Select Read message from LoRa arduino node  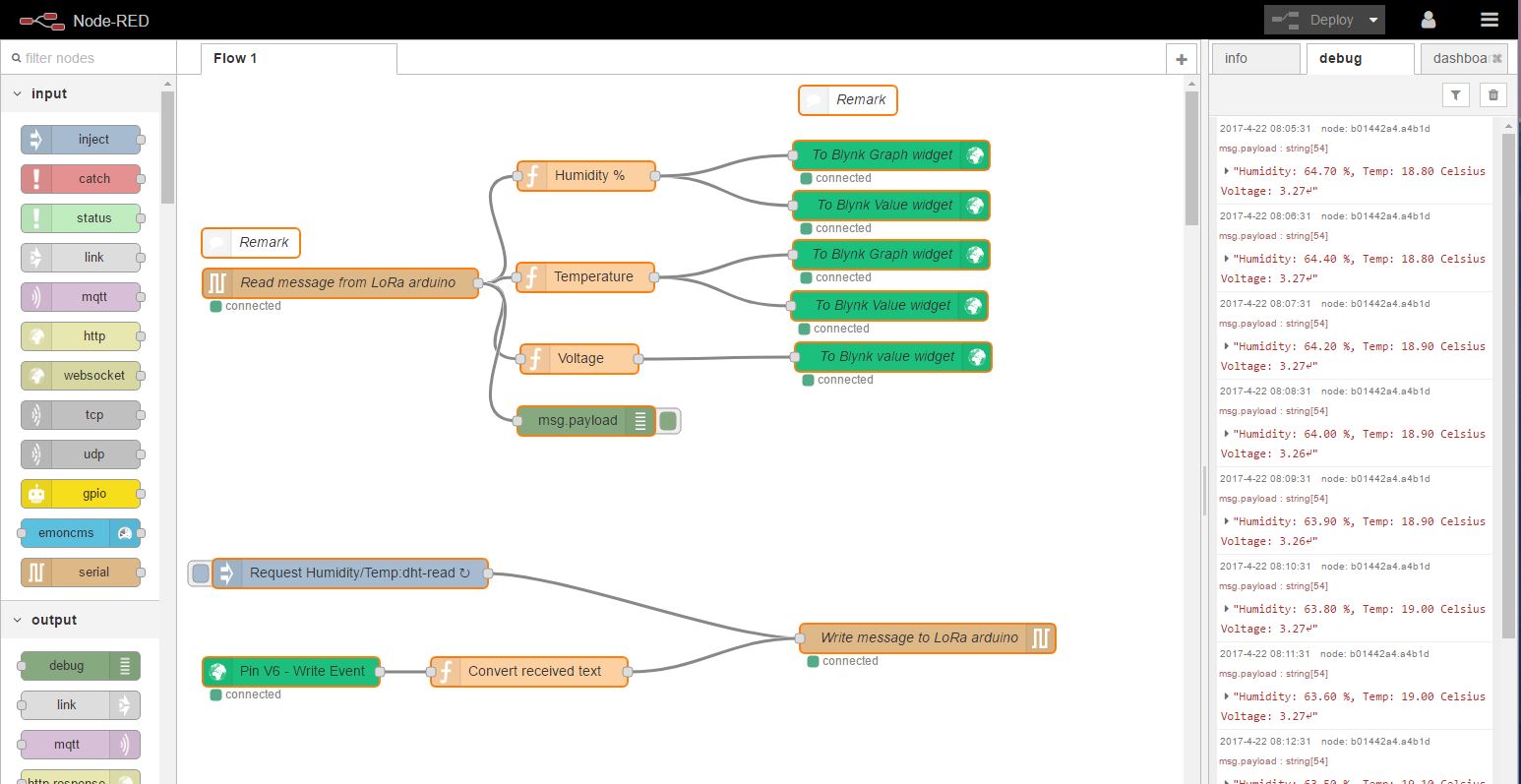tap(340, 283)
